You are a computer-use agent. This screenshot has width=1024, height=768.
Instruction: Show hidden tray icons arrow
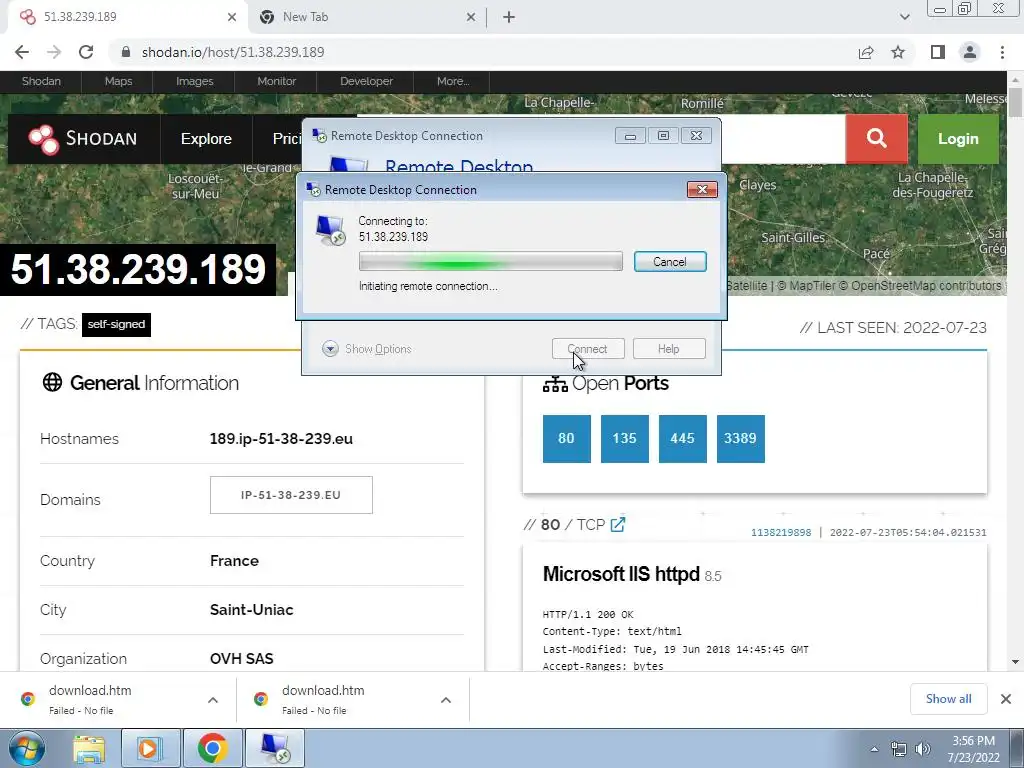[874, 749]
